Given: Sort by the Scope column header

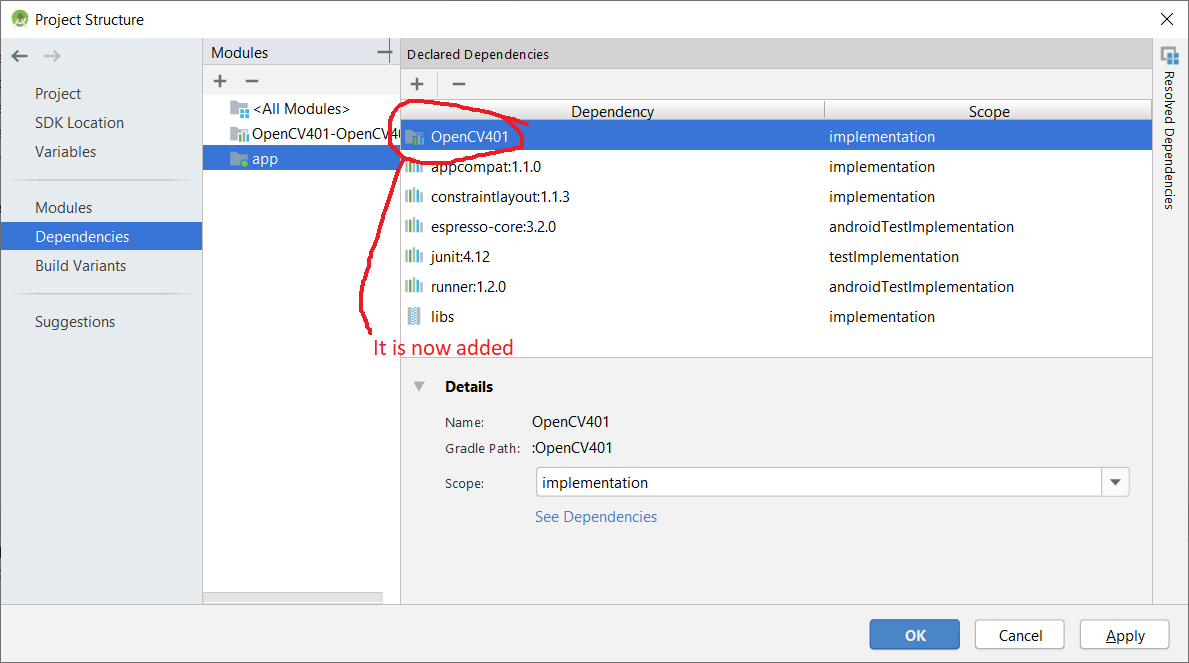Looking at the screenshot, I should (x=988, y=112).
